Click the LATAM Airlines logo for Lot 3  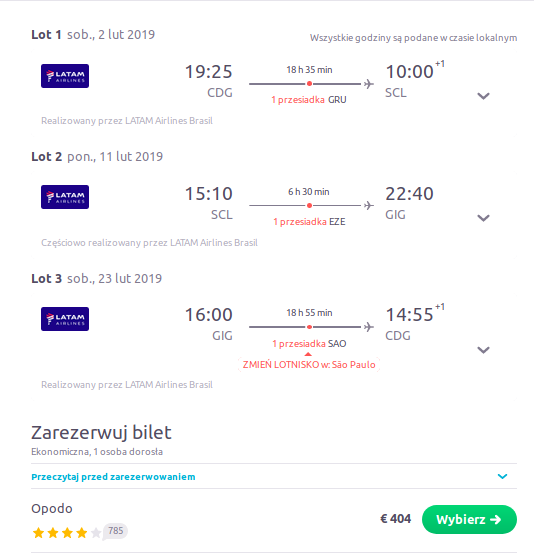coord(65,319)
